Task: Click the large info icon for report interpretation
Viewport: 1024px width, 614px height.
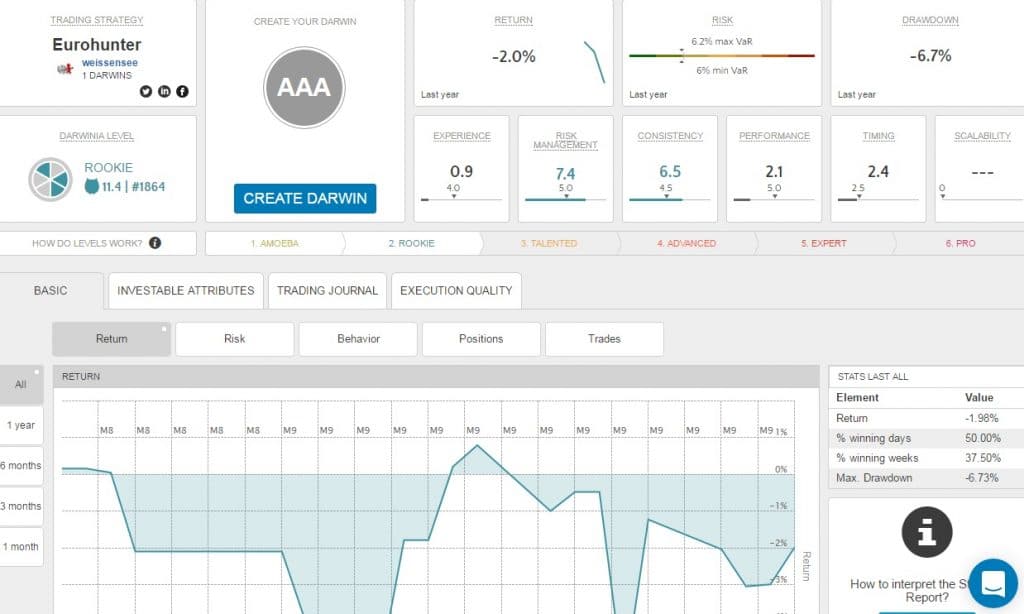Action: click(x=926, y=531)
